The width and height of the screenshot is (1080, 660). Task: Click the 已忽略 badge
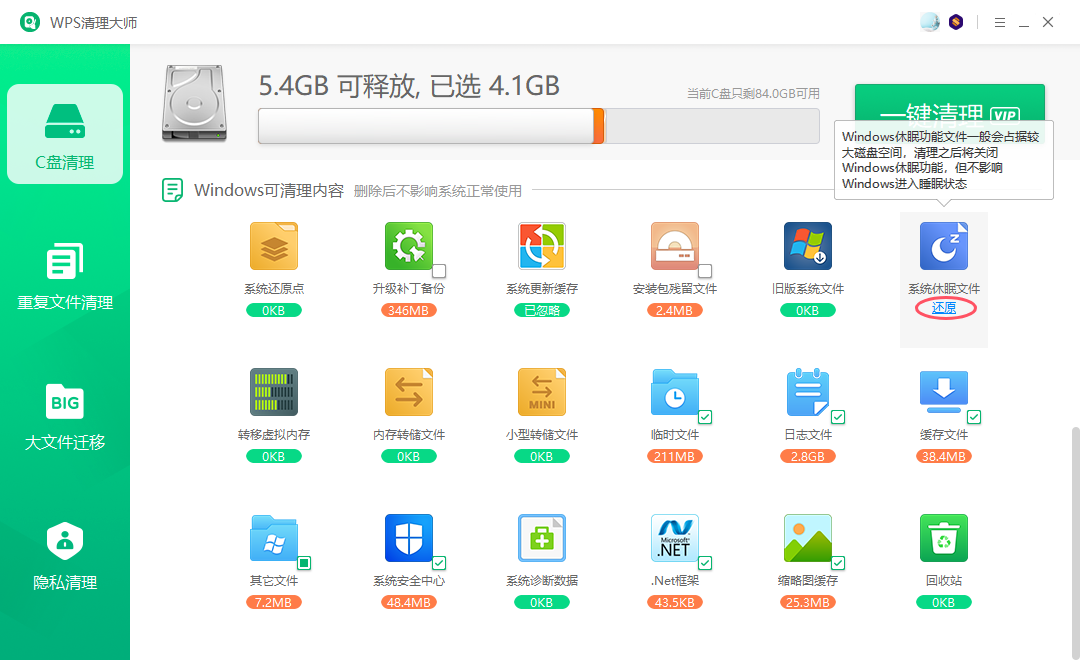tap(542, 311)
